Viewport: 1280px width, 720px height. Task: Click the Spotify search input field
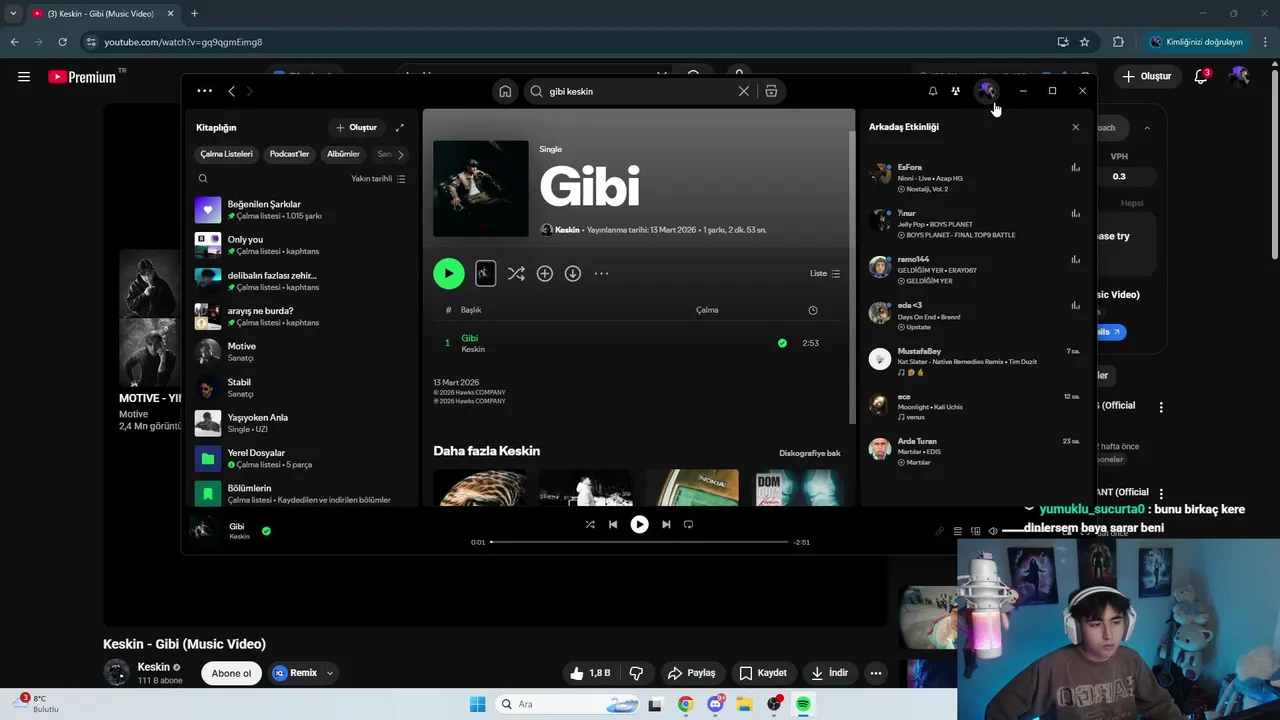(640, 91)
